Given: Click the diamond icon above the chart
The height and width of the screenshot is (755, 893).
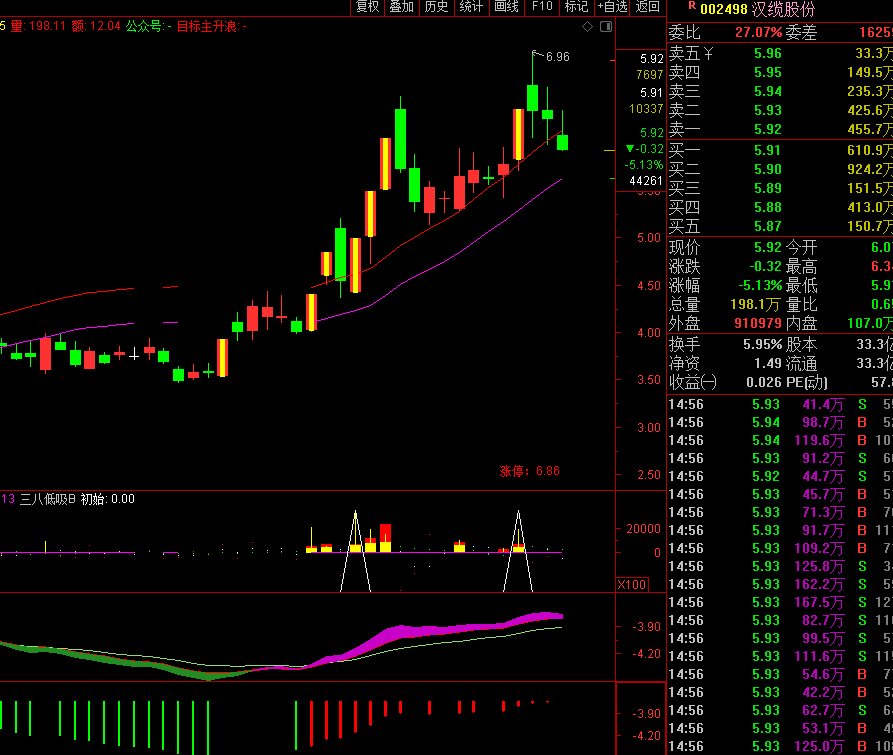Looking at the screenshot, I should 587,26.
